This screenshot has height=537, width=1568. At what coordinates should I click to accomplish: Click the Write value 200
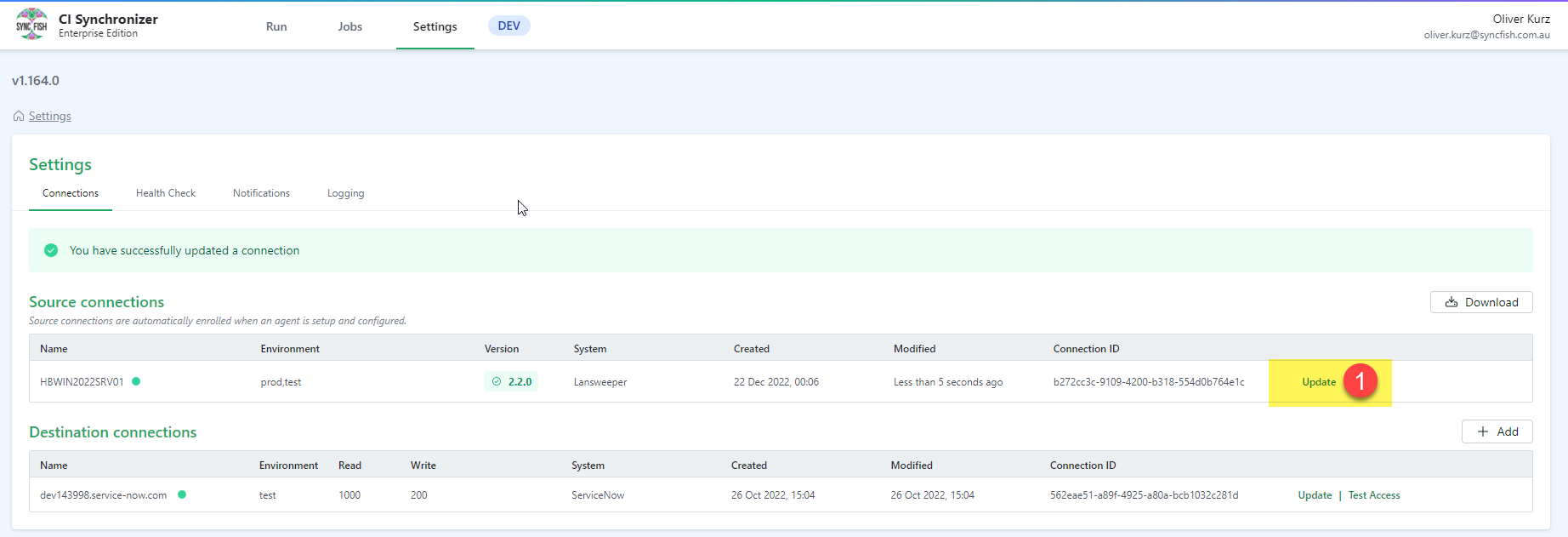pyautogui.click(x=419, y=495)
